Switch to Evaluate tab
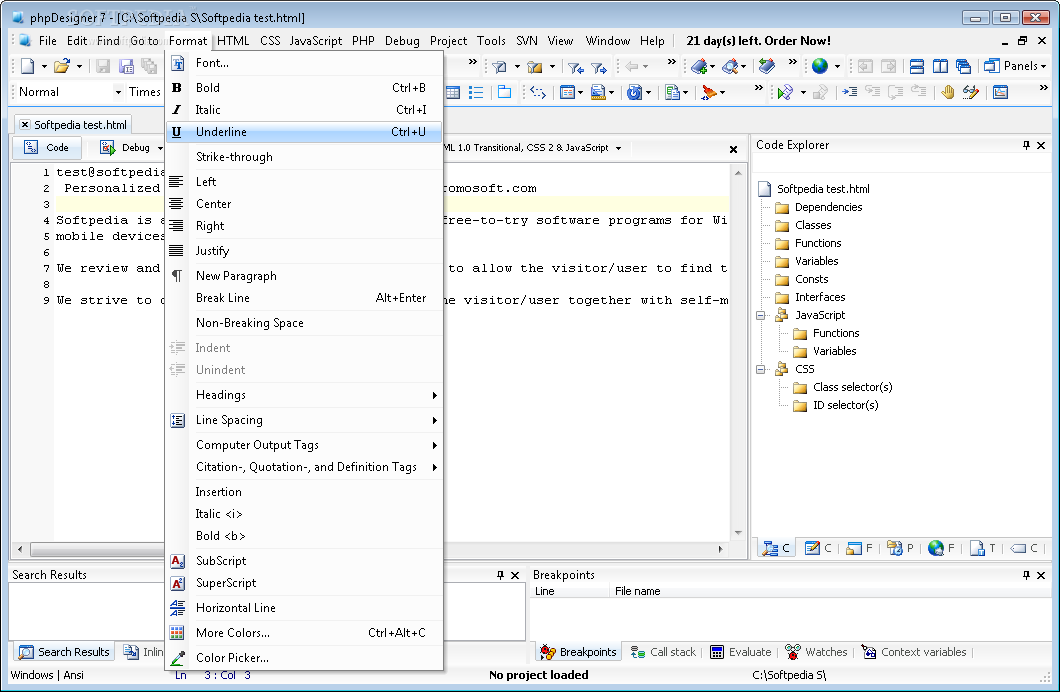 tap(741, 652)
